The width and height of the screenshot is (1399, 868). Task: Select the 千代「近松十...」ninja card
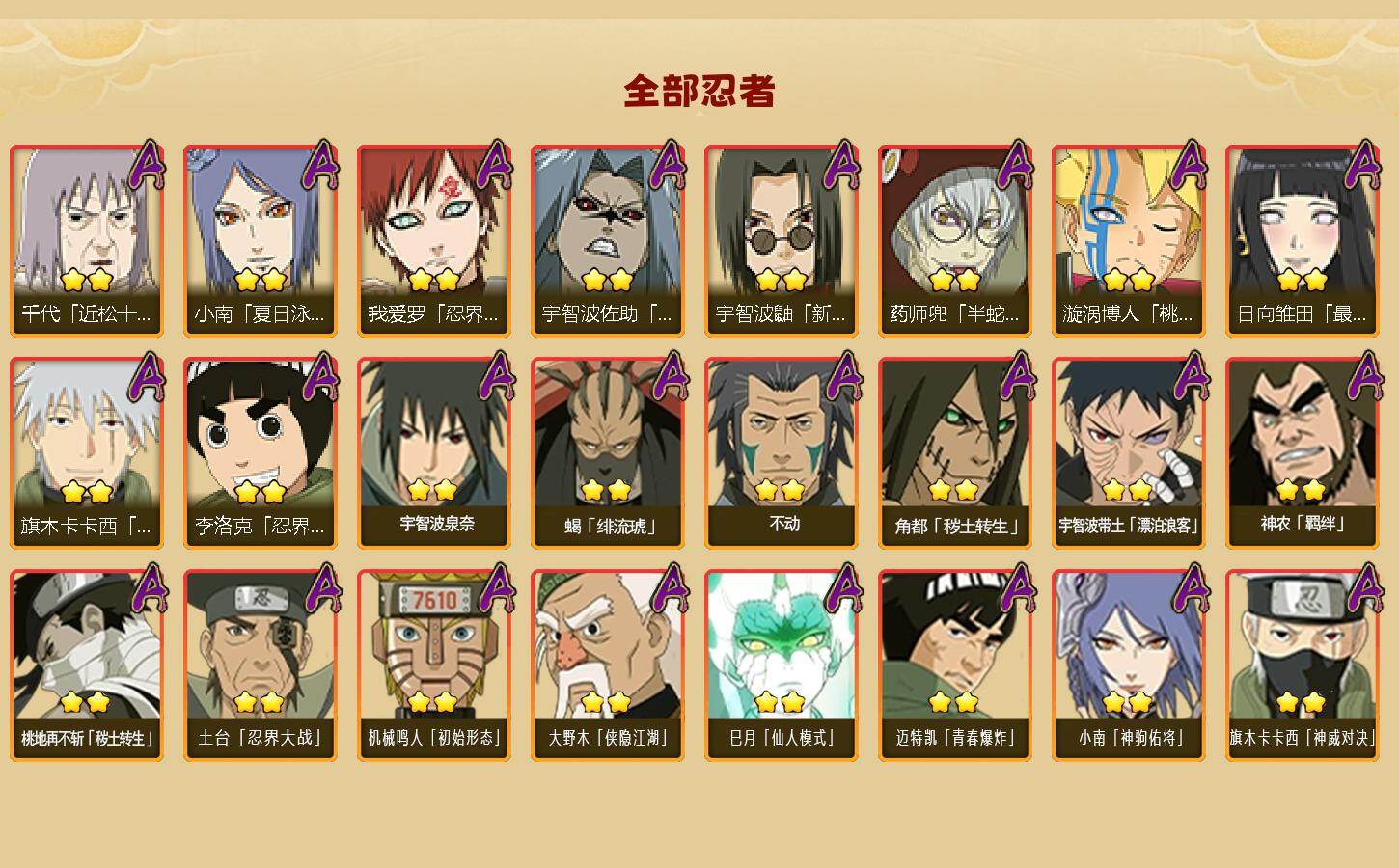pyautogui.click(x=87, y=241)
